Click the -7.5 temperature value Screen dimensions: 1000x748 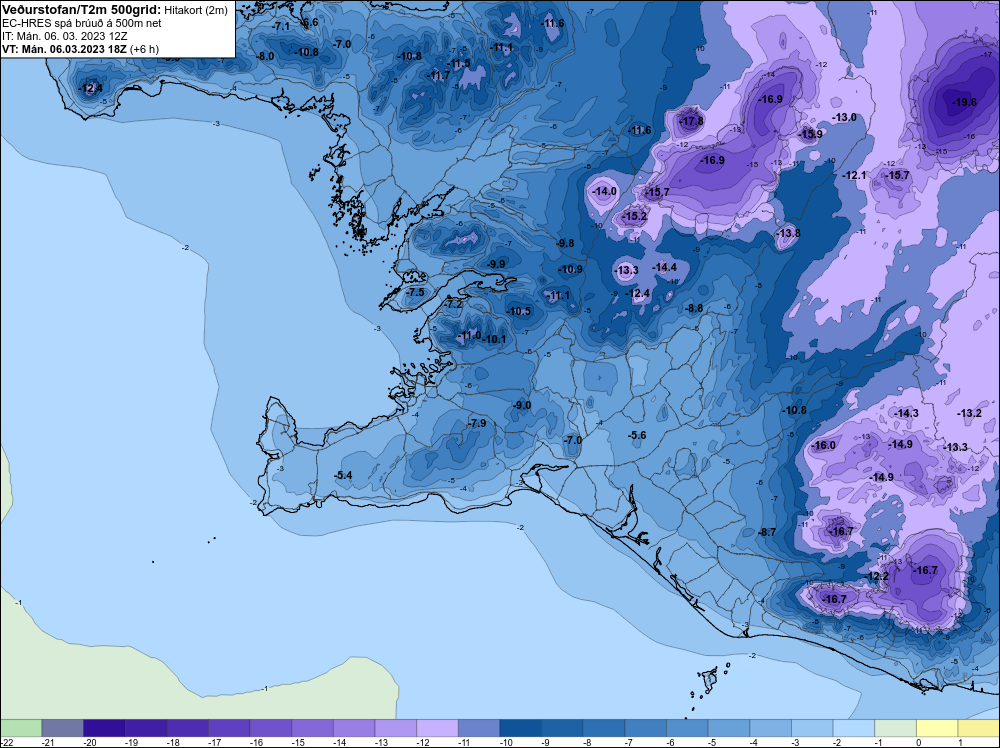click(415, 293)
